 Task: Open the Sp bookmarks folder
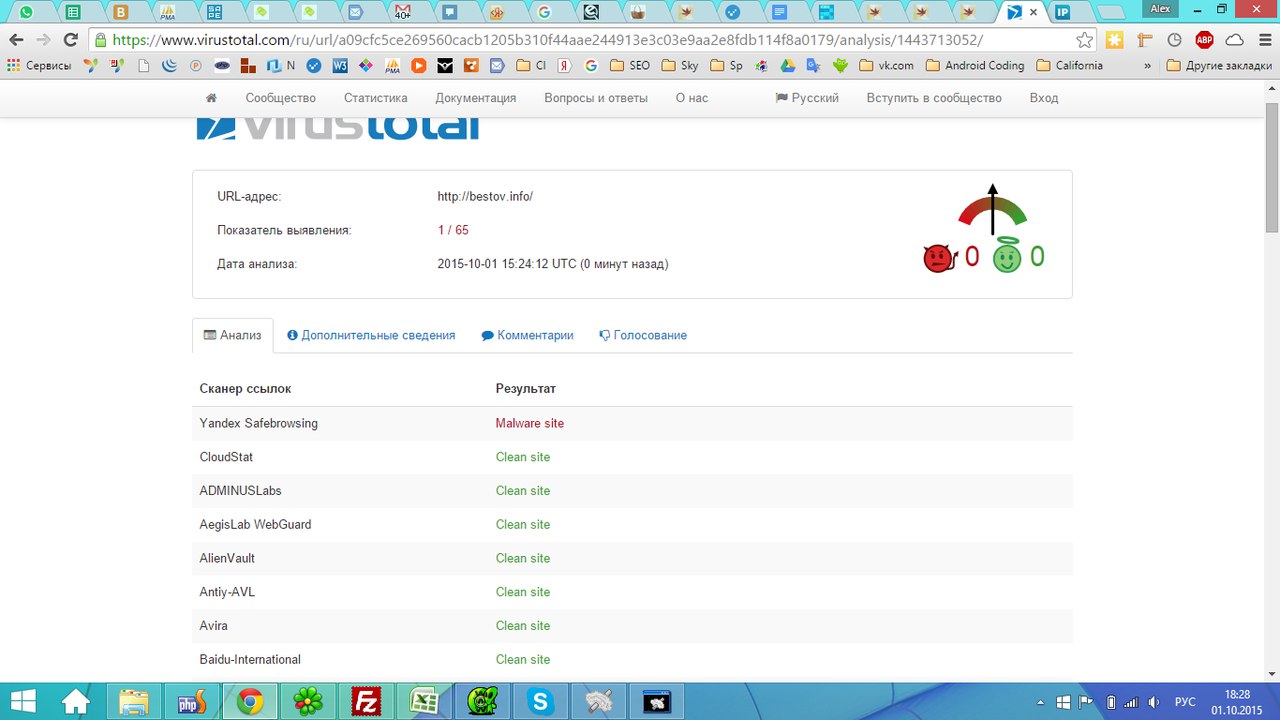pos(727,66)
